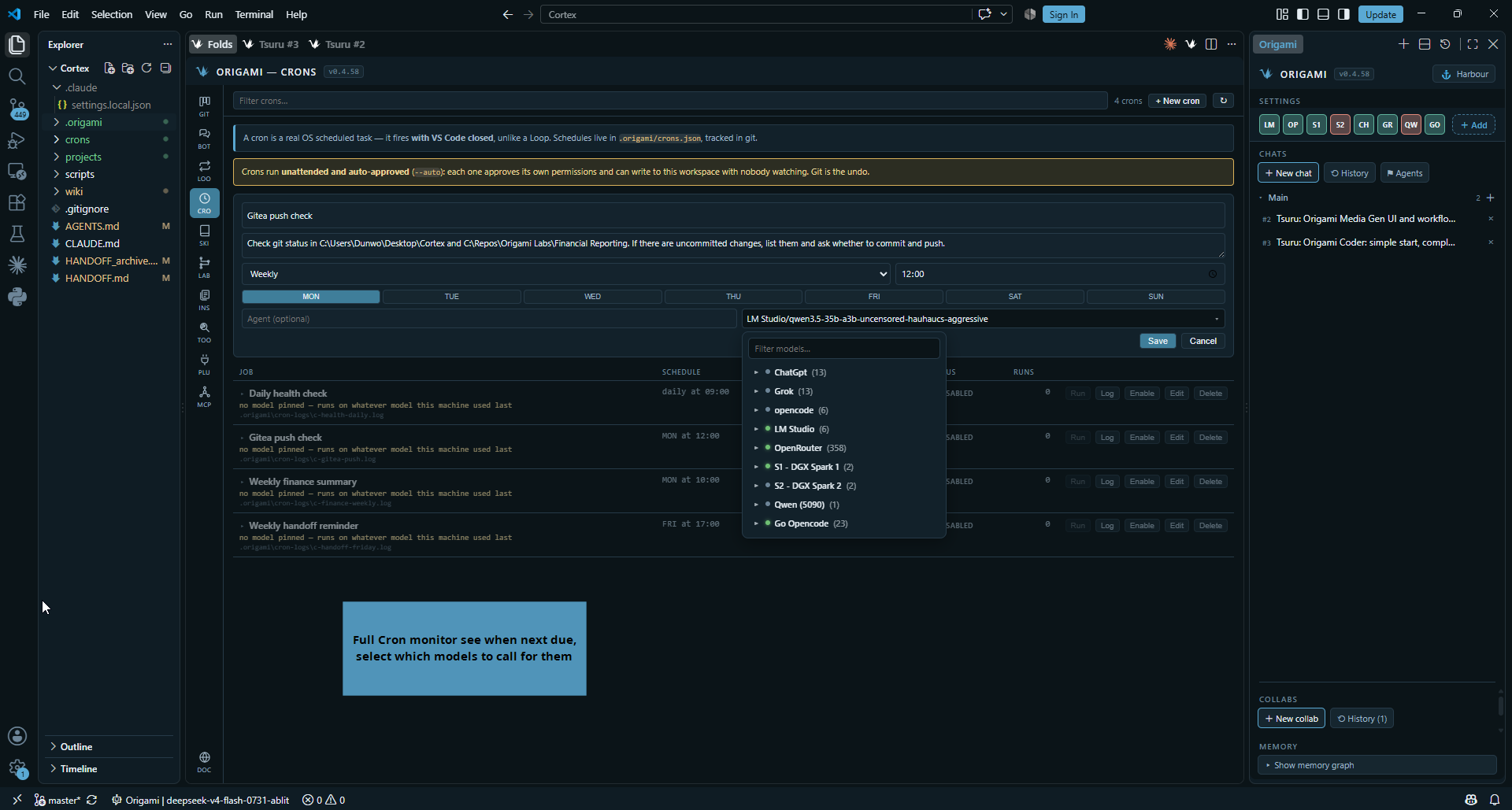The width and height of the screenshot is (1512, 810).
Task: Open the TOO tools section
Action: coord(204,332)
